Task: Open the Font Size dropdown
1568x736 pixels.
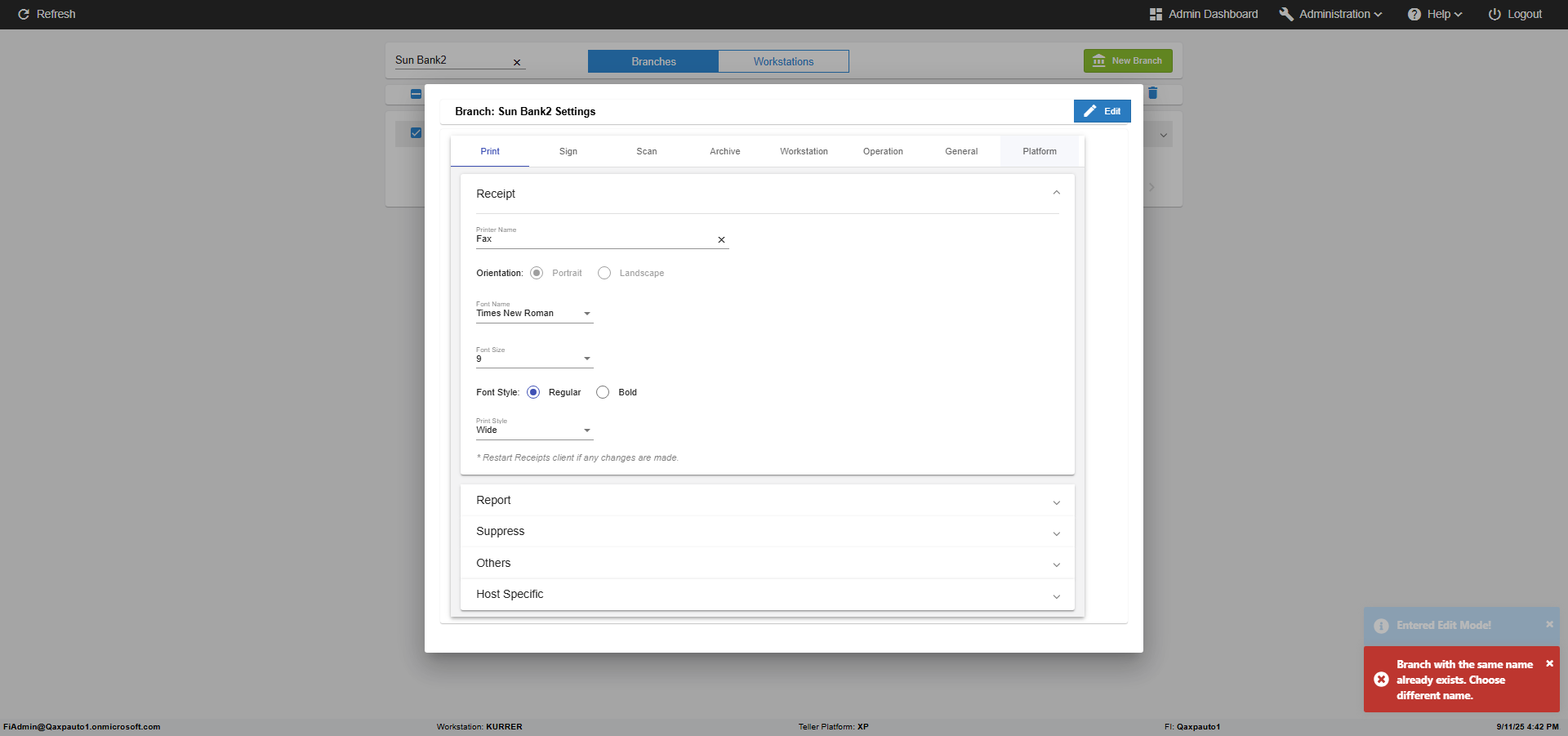Action: 535,359
